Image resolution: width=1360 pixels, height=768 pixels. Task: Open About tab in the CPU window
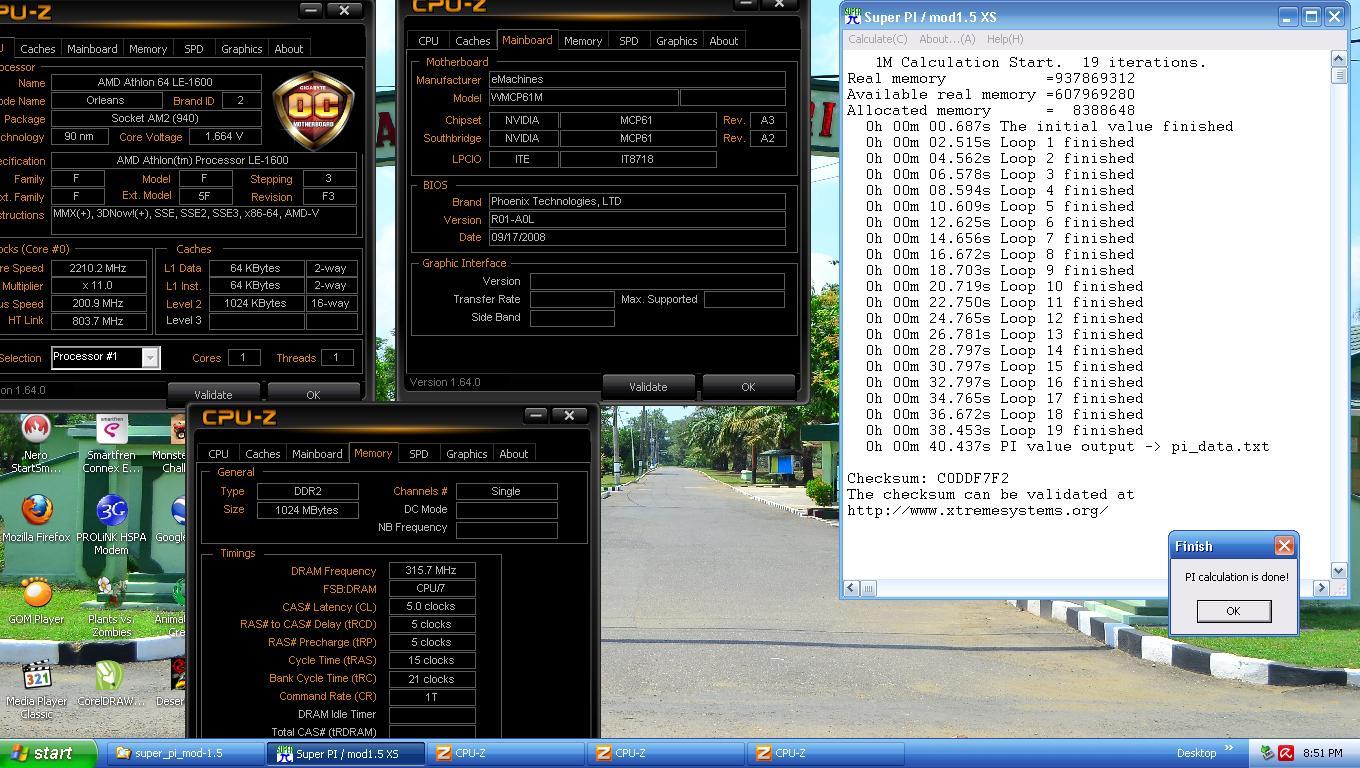[288, 49]
